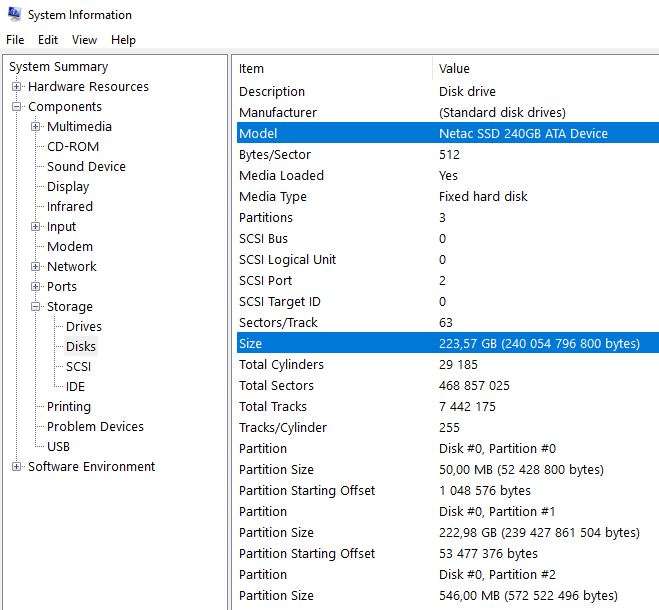This screenshot has height=610, width=659.
Task: Select the Description row
Action: [x=448, y=92]
